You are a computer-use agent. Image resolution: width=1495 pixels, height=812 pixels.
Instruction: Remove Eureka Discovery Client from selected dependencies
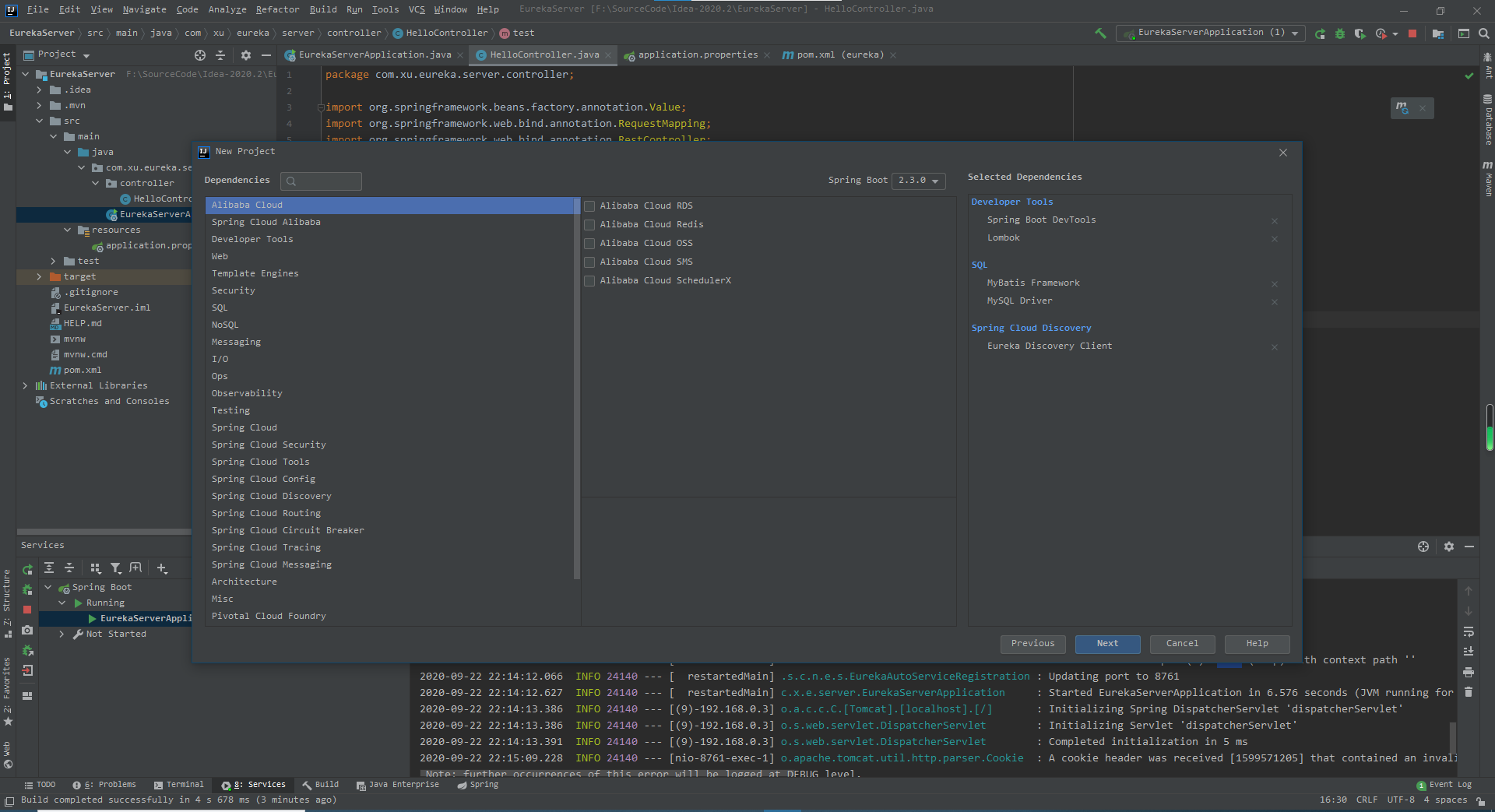click(1275, 347)
